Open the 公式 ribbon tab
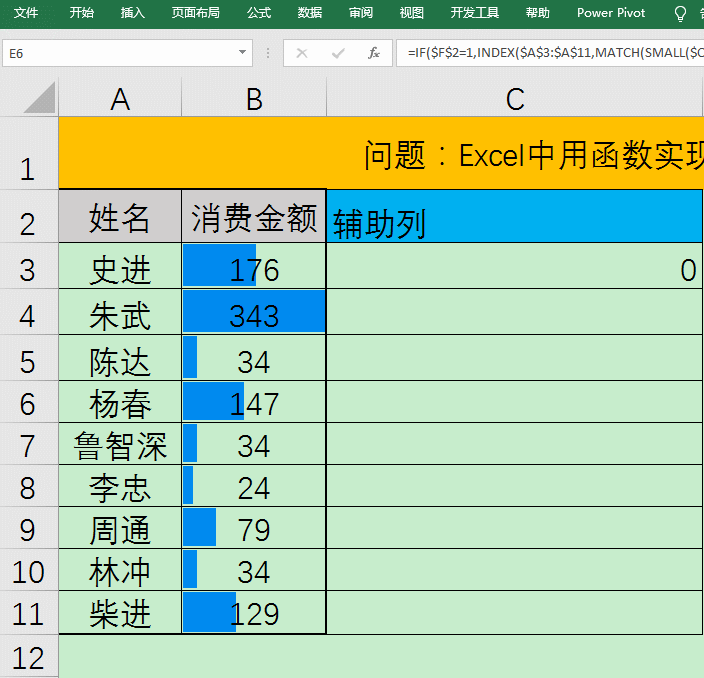The image size is (704, 678). pos(259,13)
